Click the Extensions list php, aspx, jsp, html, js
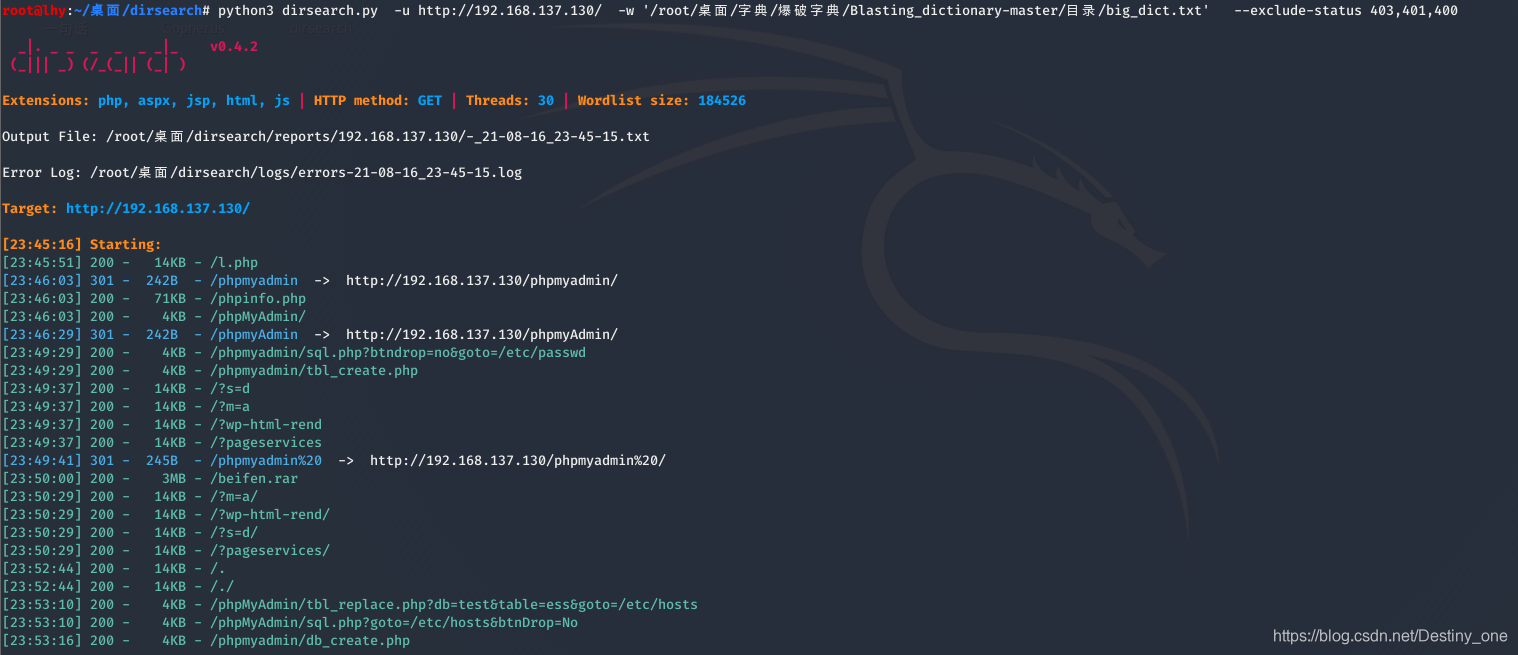This screenshot has width=1518, height=655. [x=194, y=100]
